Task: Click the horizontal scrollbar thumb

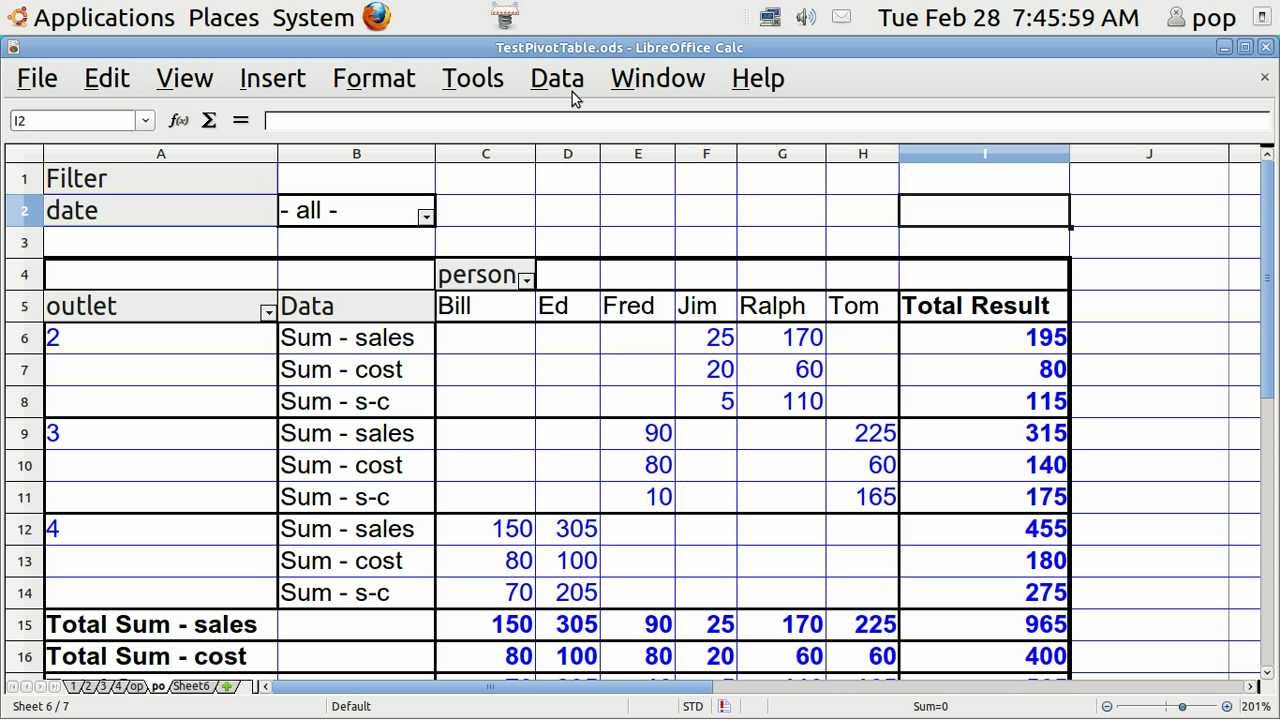Action: click(492, 687)
